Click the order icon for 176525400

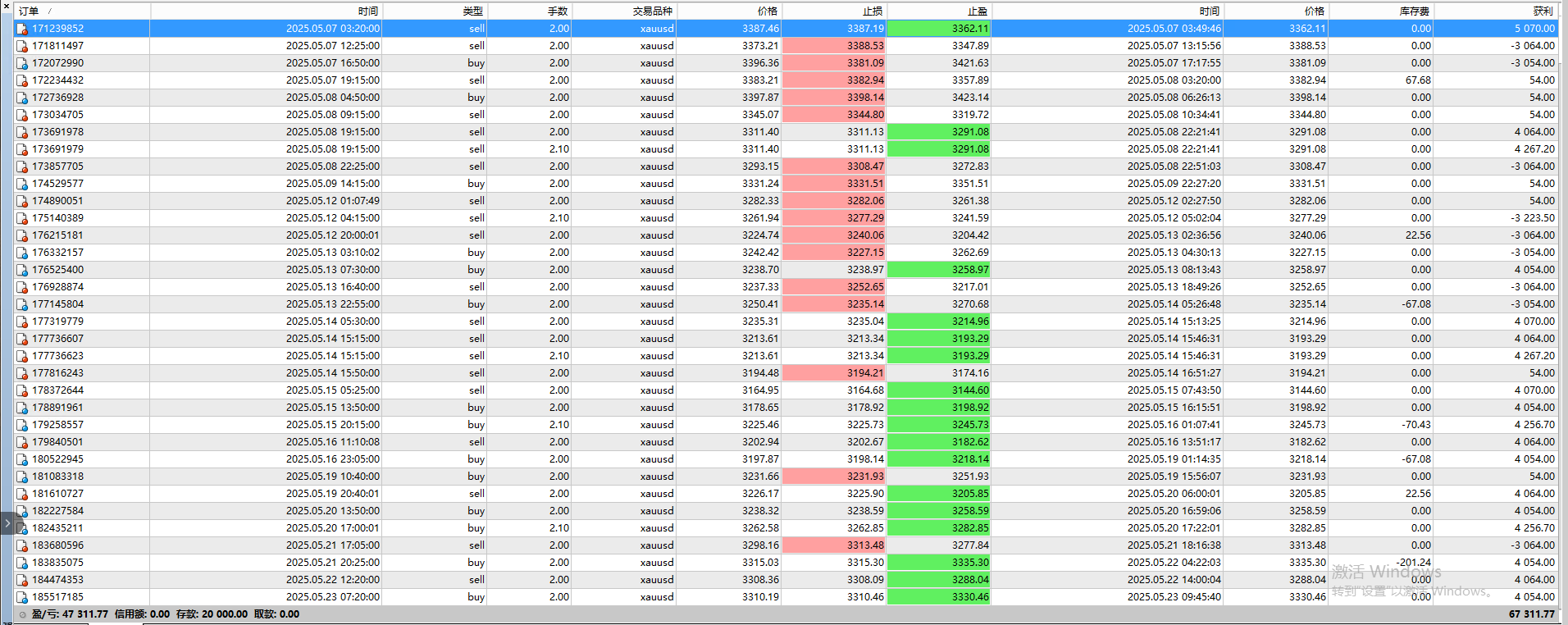22,270
